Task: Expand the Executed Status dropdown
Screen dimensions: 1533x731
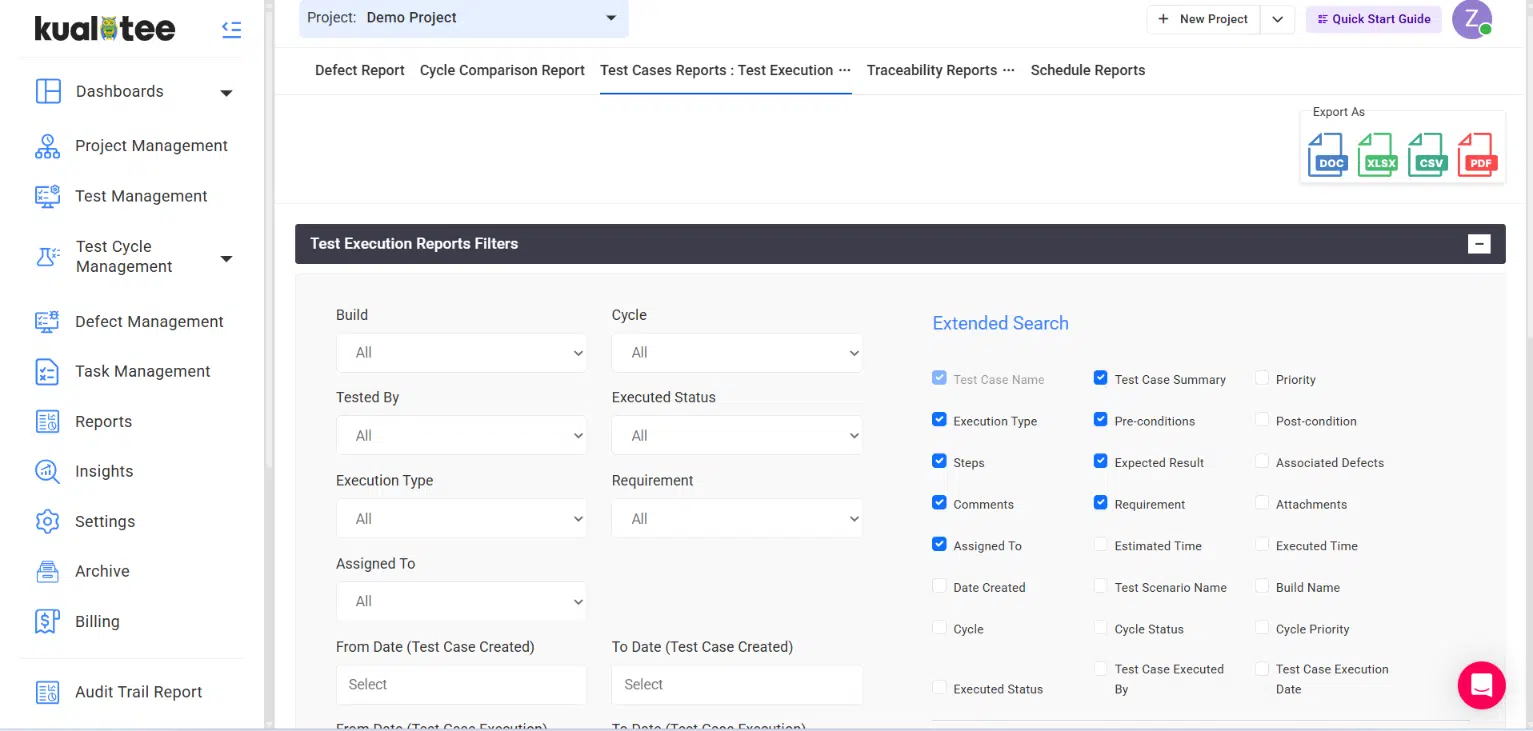Action: point(737,436)
